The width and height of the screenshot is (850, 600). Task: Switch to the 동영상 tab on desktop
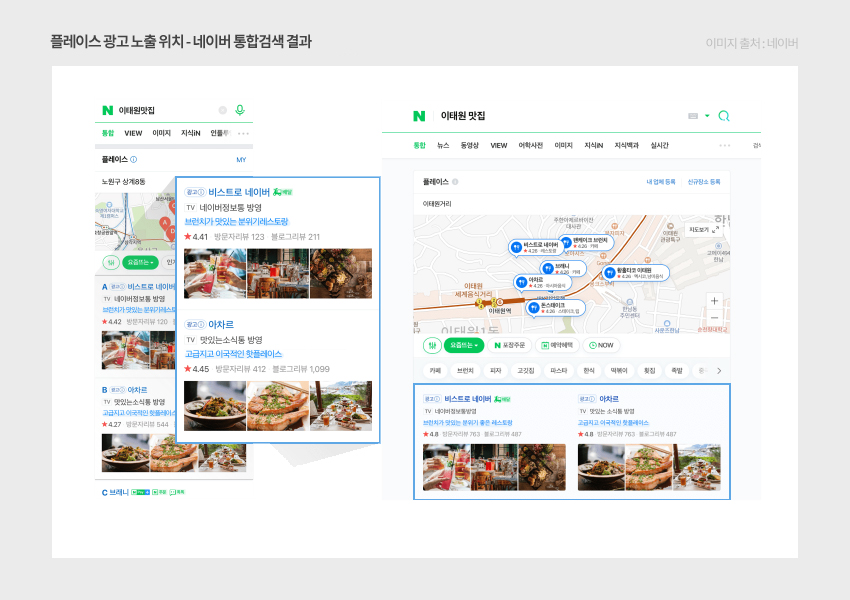coord(469,145)
